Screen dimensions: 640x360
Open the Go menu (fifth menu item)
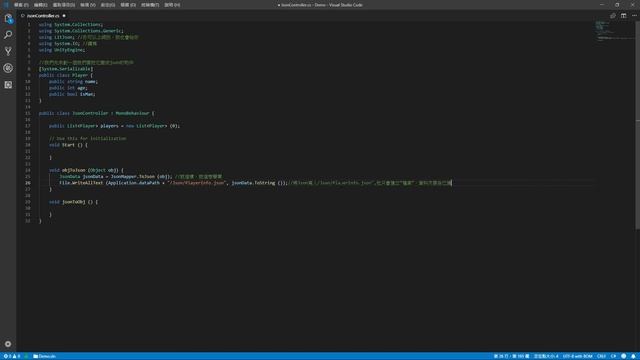click(108, 5)
